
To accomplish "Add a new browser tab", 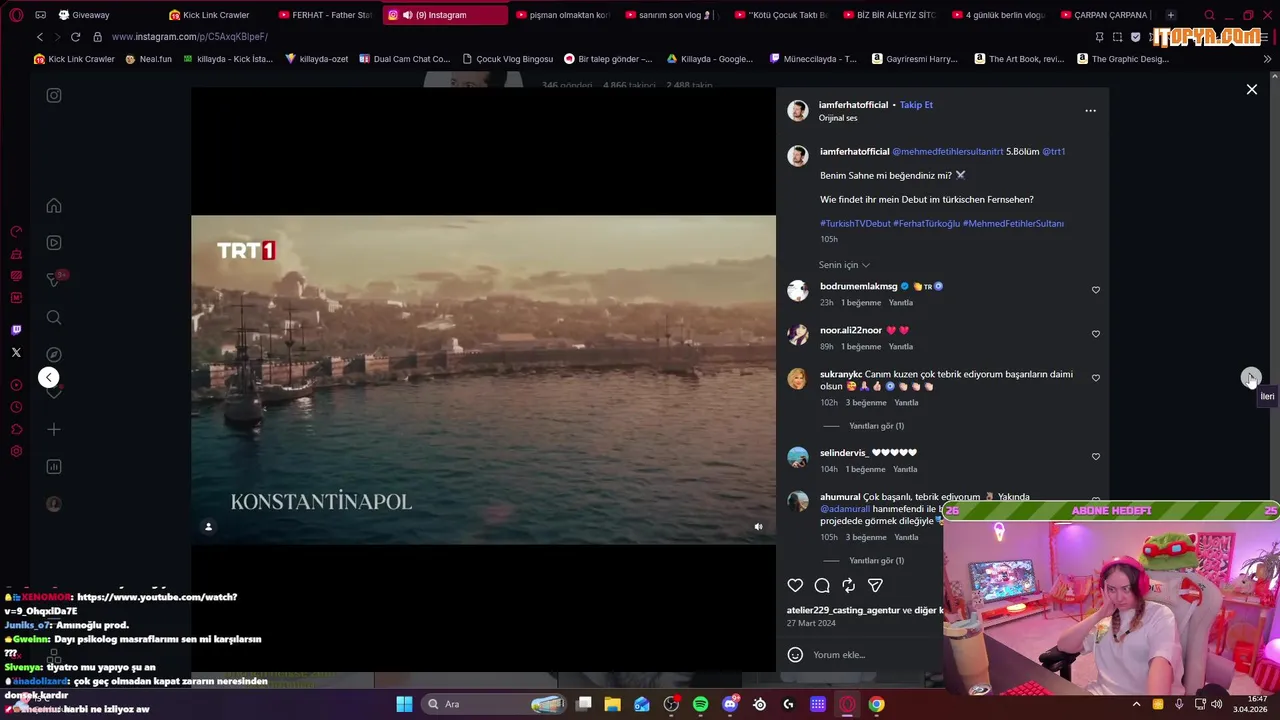I will 1170,15.
